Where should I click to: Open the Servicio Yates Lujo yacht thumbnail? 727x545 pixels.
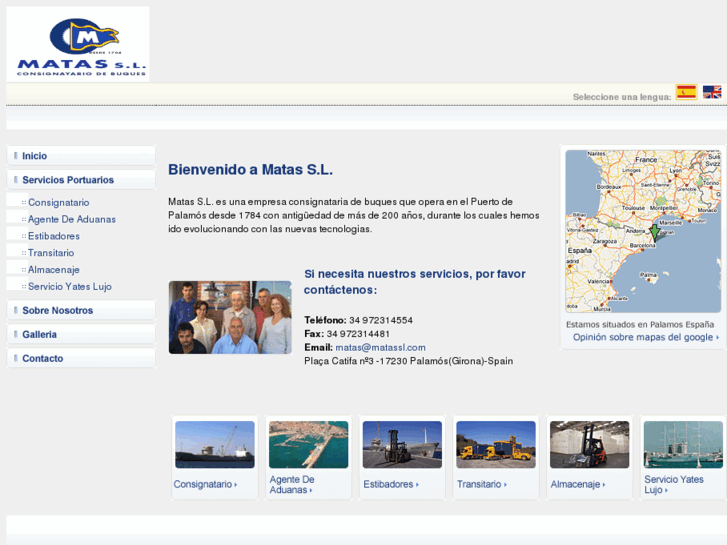click(x=683, y=444)
